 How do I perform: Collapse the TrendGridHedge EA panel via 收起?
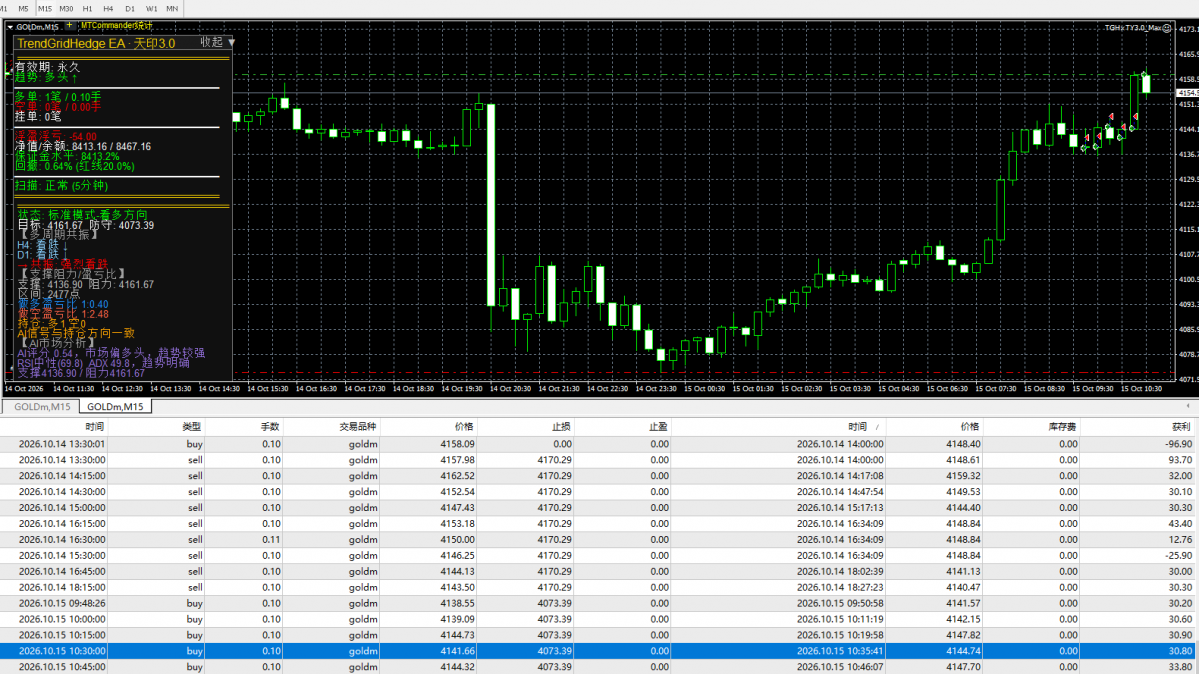point(211,42)
